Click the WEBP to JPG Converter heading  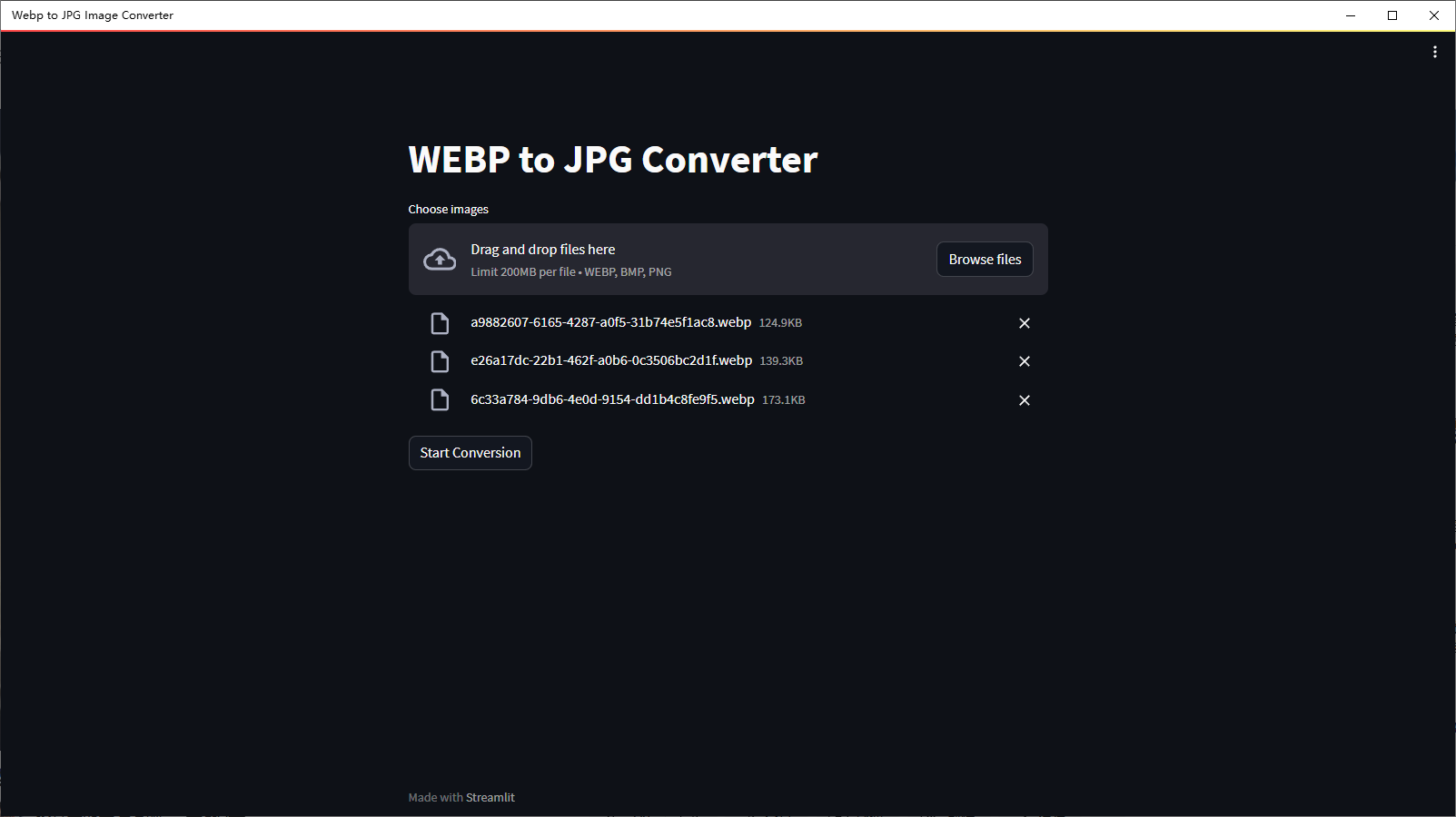tap(613, 160)
